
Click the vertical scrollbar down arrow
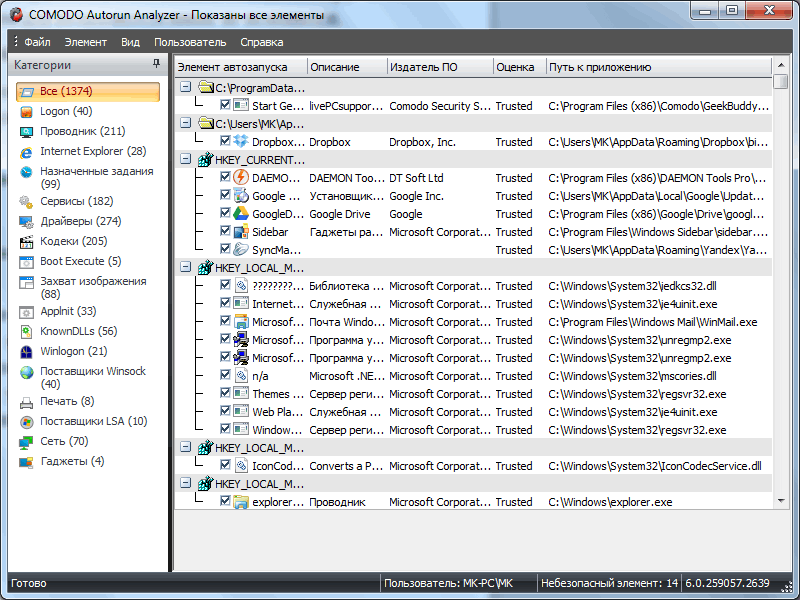click(x=780, y=501)
